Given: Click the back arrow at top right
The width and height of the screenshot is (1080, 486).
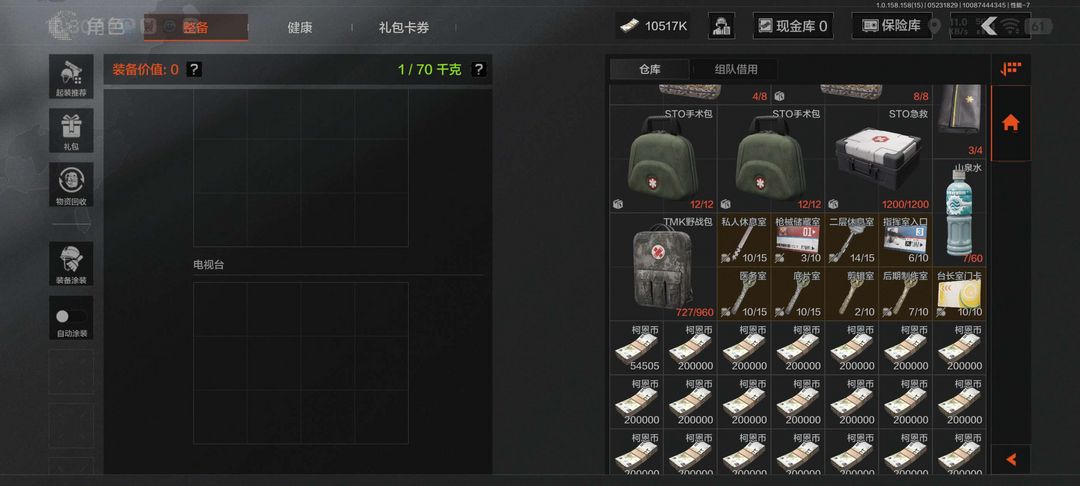Looking at the screenshot, I should click(x=990, y=26).
